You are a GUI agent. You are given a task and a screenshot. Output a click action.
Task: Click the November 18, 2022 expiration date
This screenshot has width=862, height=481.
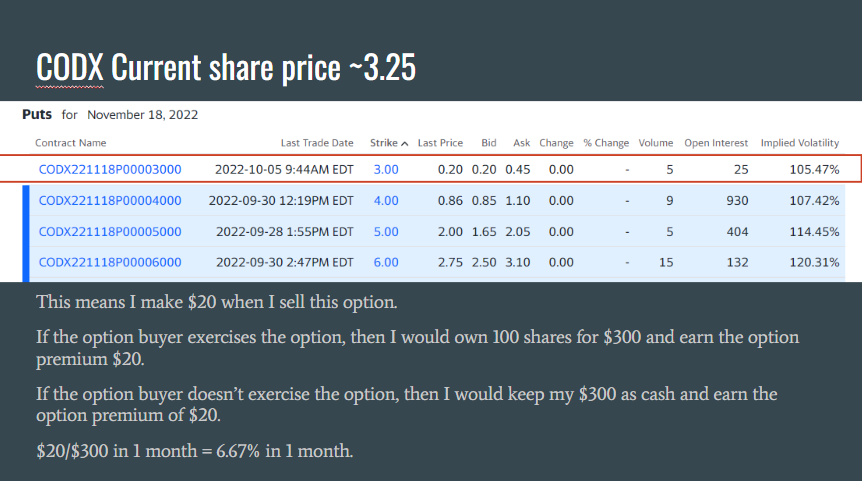coord(142,115)
